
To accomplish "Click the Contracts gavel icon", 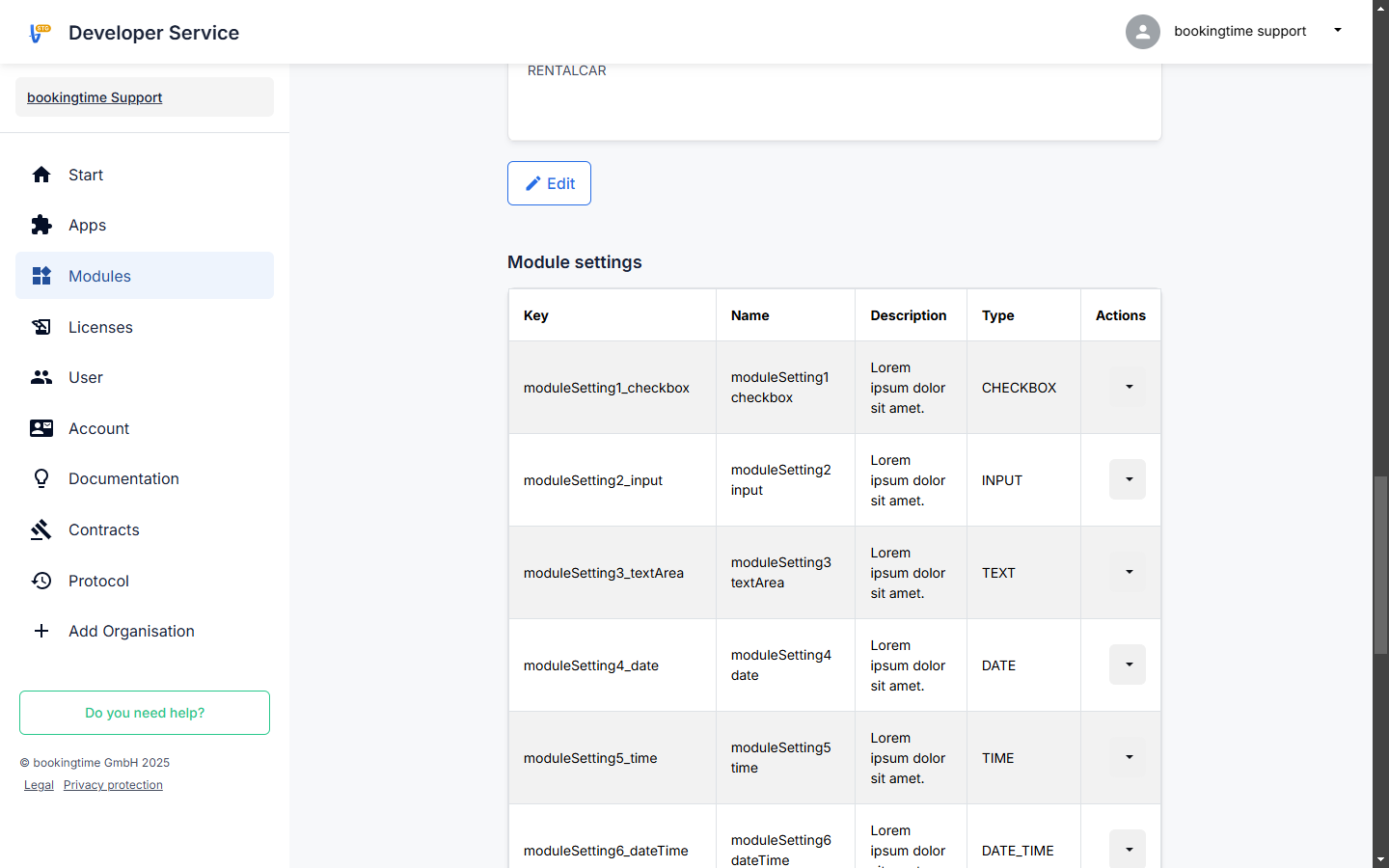I will pos(41,529).
